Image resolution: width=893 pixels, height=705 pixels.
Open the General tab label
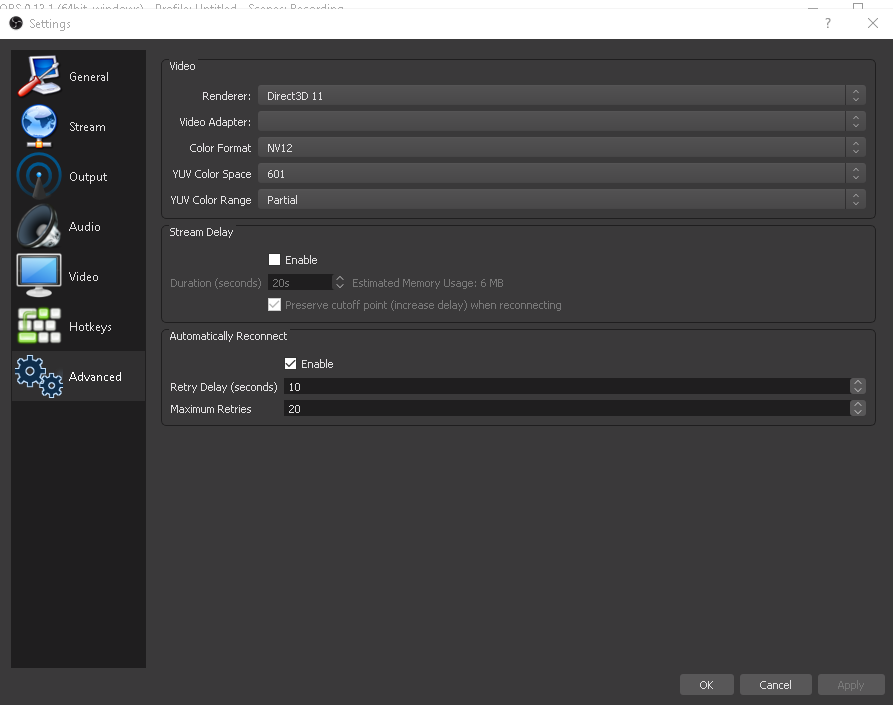click(x=89, y=77)
